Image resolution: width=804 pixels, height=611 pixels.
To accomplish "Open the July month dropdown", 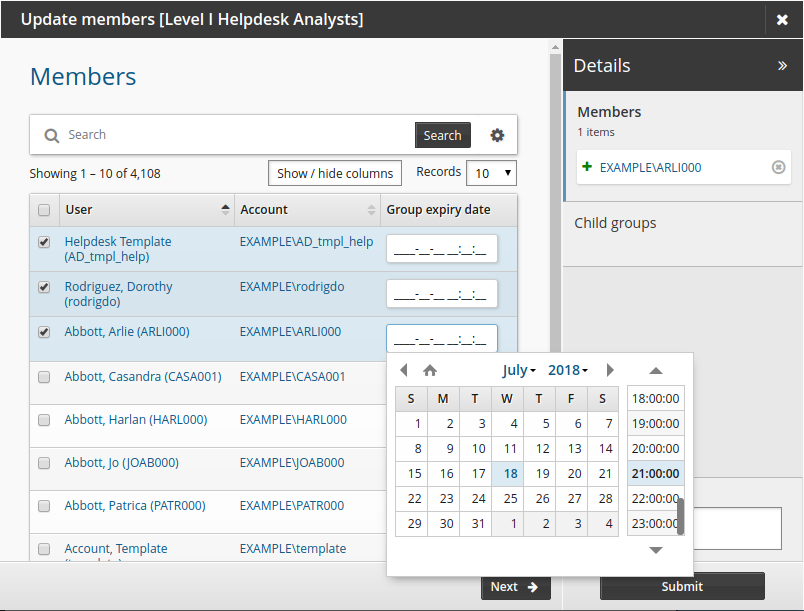I will tap(518, 370).
